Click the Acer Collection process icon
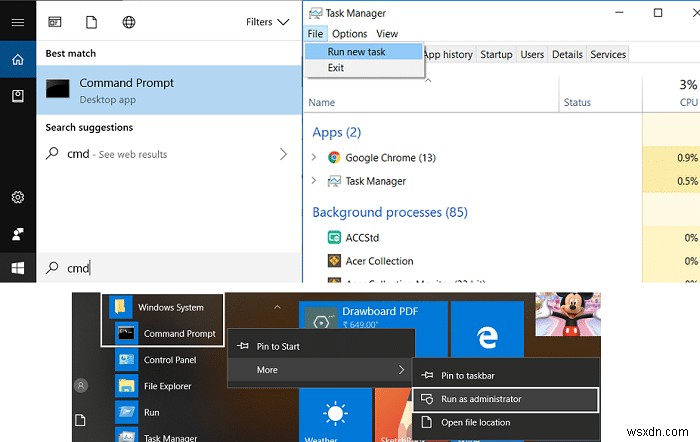Viewport: 700px width, 442px height. (334, 260)
